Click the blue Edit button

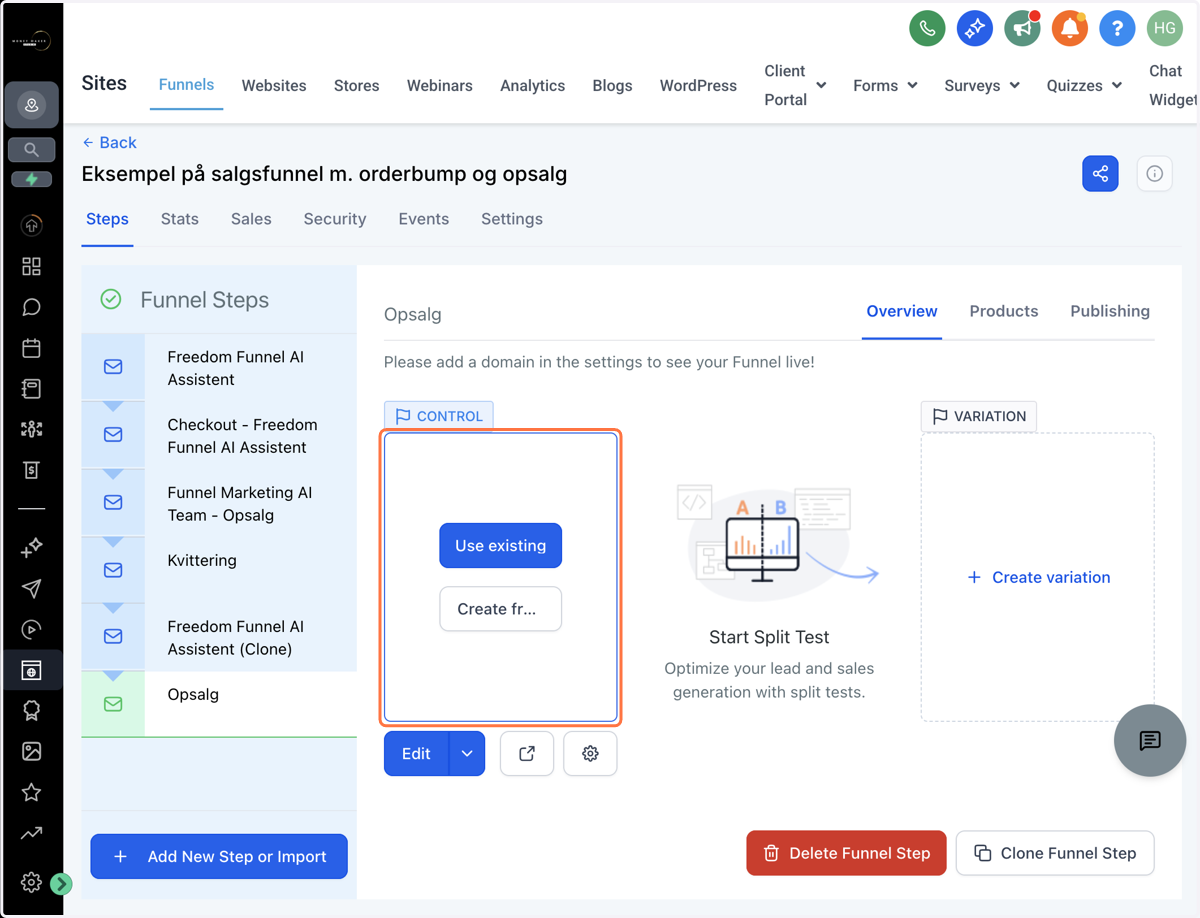coord(416,754)
